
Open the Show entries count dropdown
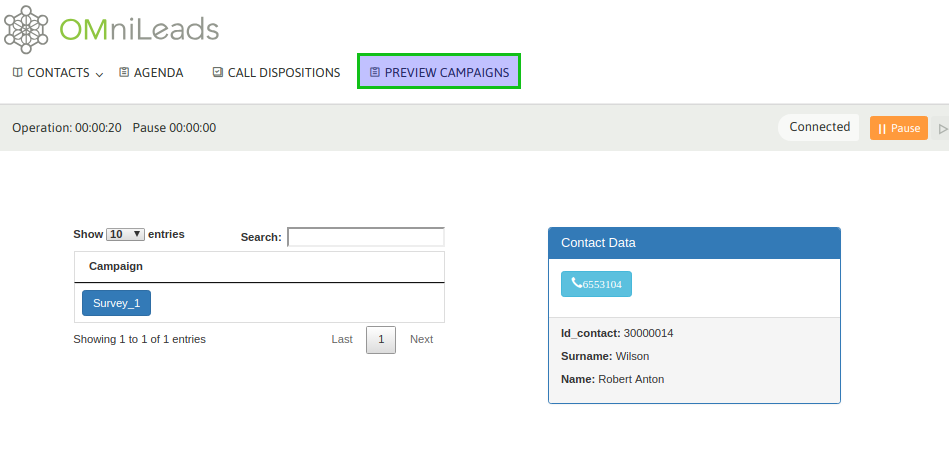(126, 234)
